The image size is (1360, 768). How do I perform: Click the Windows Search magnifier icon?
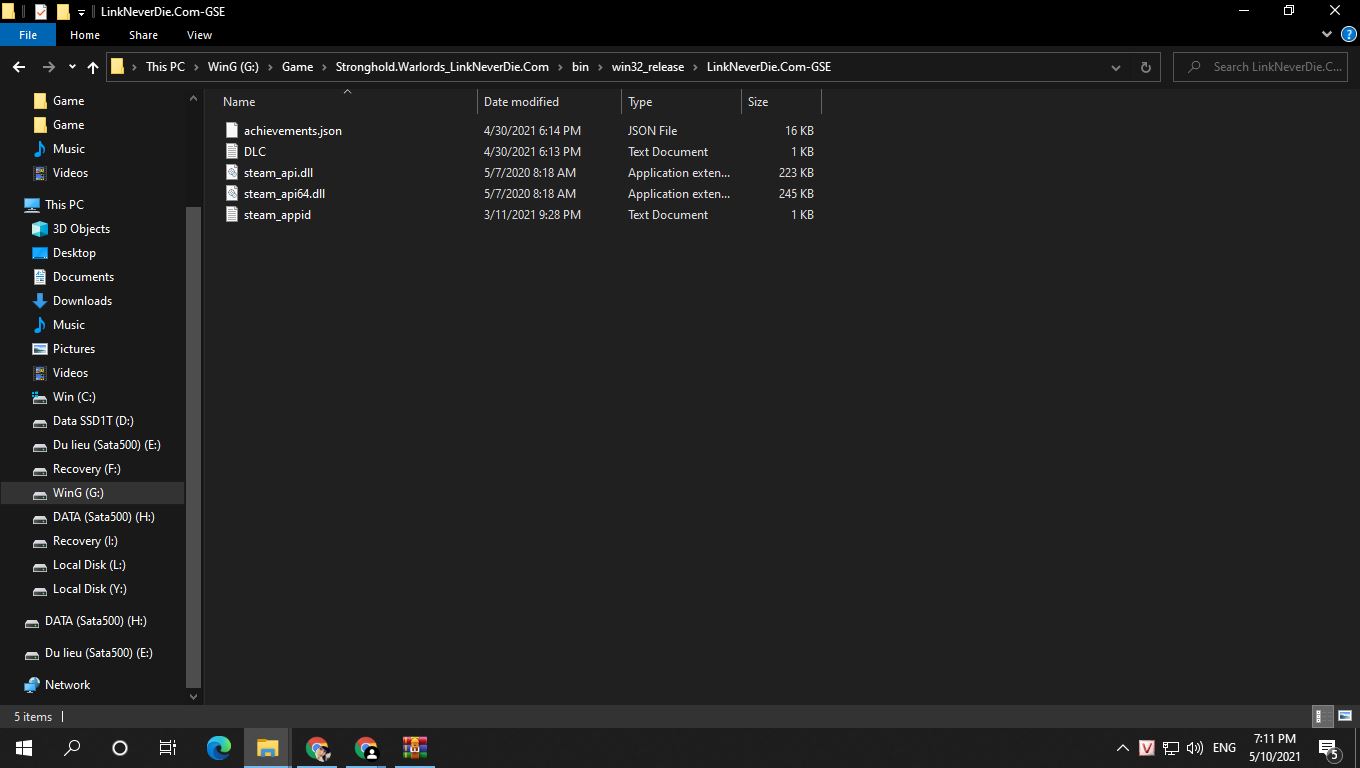tap(71, 747)
